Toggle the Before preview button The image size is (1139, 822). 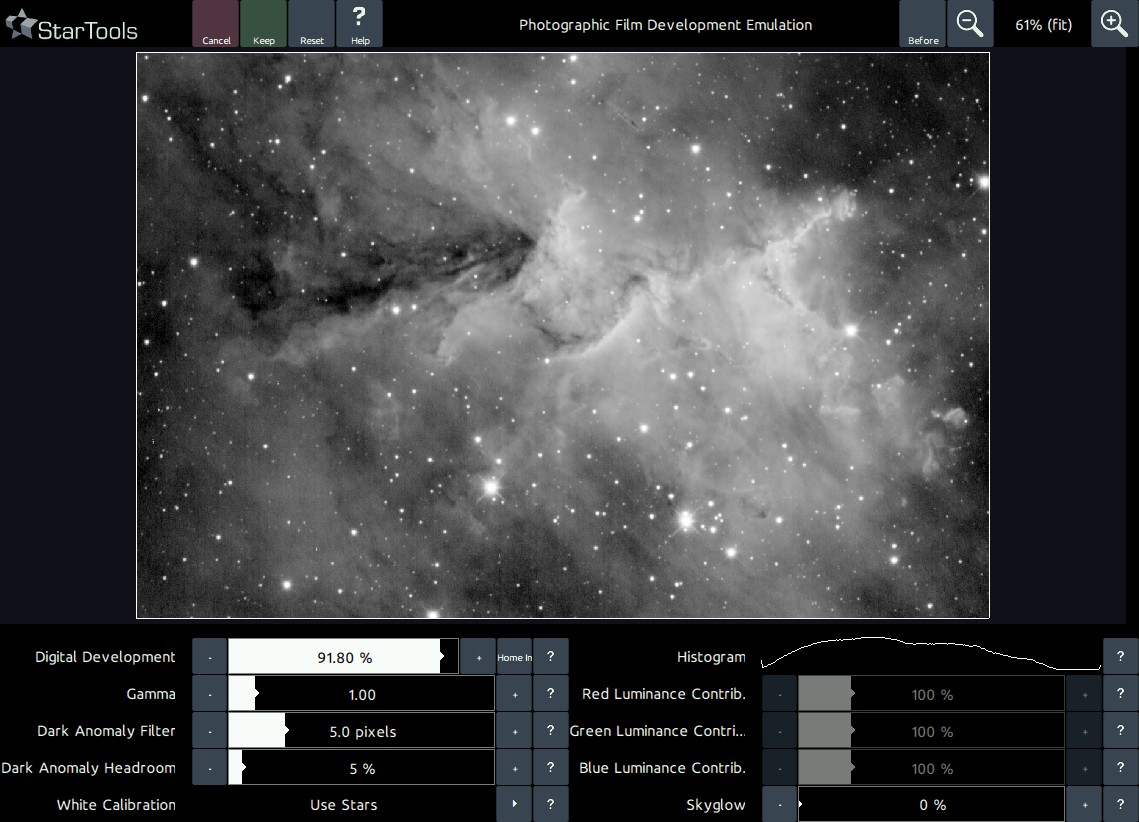click(923, 24)
